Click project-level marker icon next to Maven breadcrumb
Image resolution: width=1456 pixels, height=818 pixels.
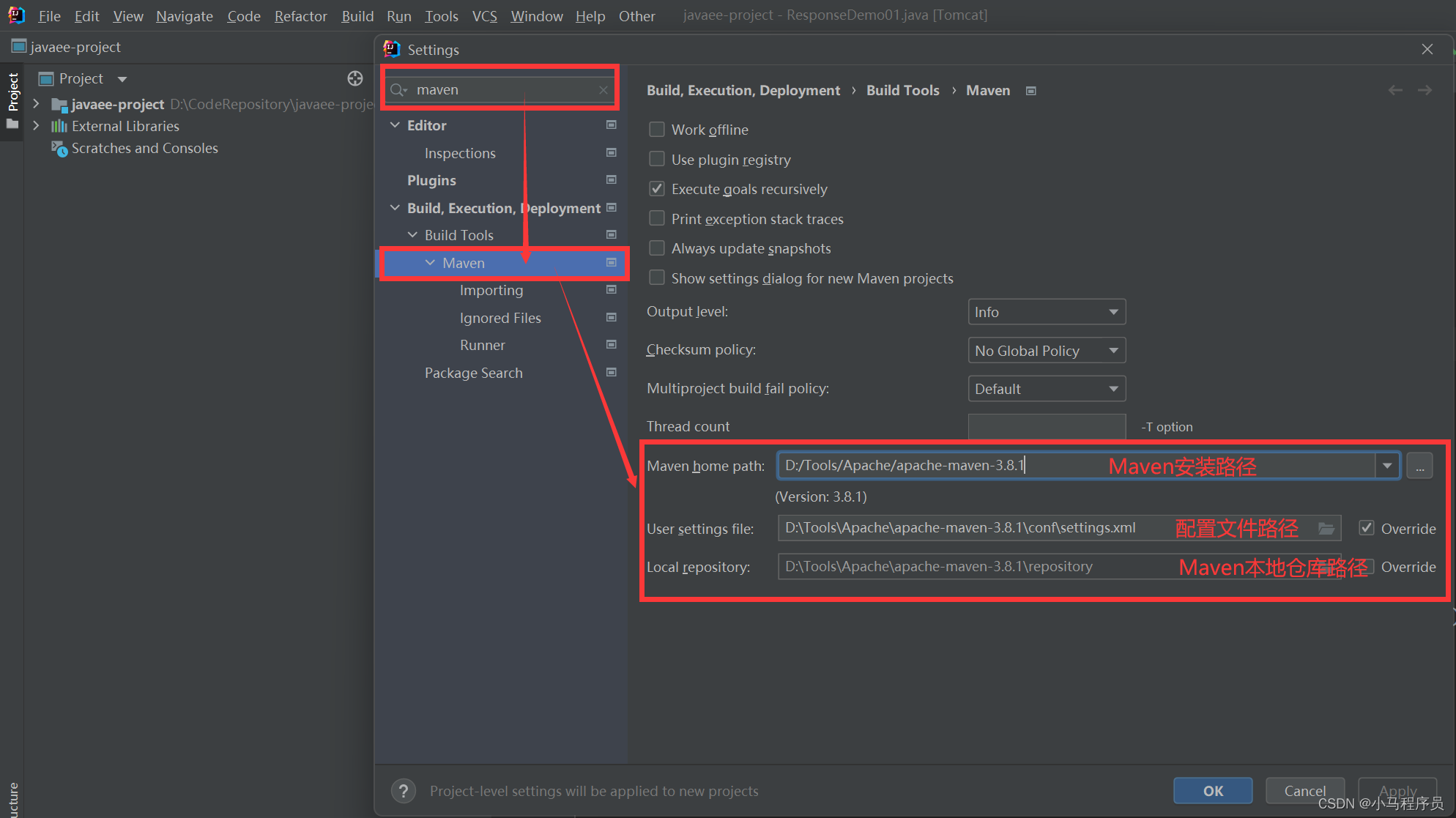click(1031, 91)
